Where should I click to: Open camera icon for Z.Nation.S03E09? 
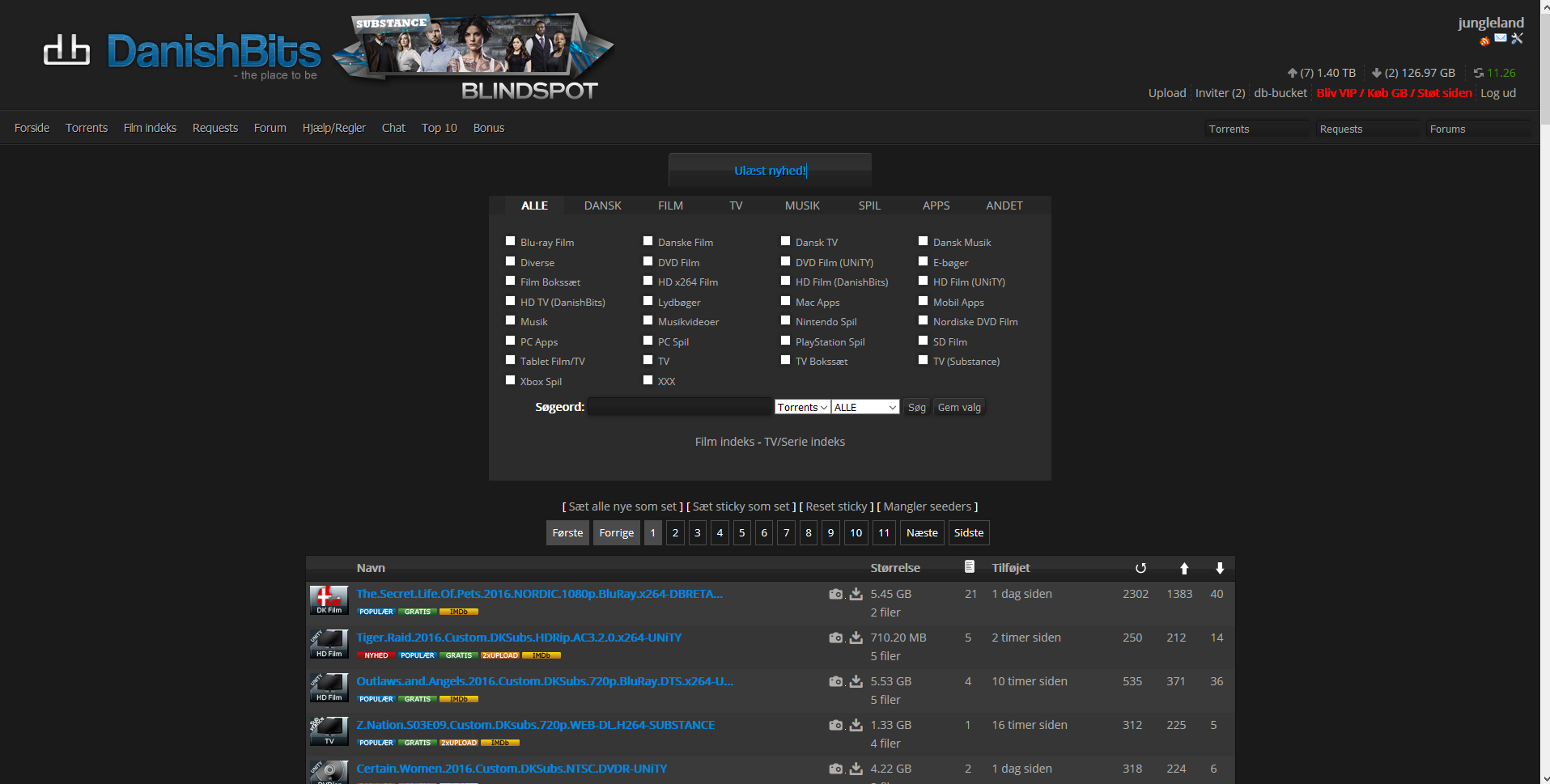[x=836, y=725]
